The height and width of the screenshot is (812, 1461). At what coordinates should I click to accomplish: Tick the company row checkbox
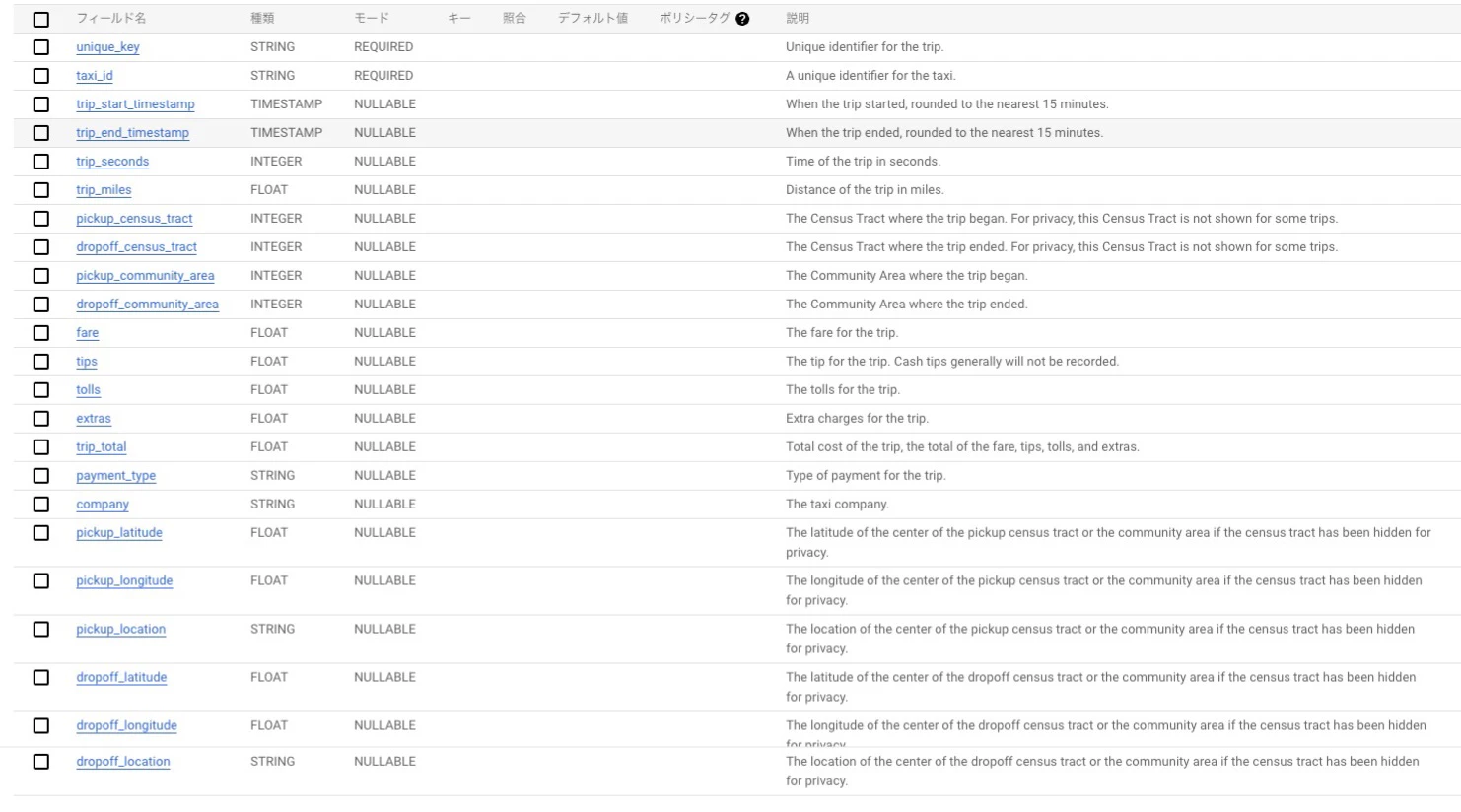[x=40, y=505]
